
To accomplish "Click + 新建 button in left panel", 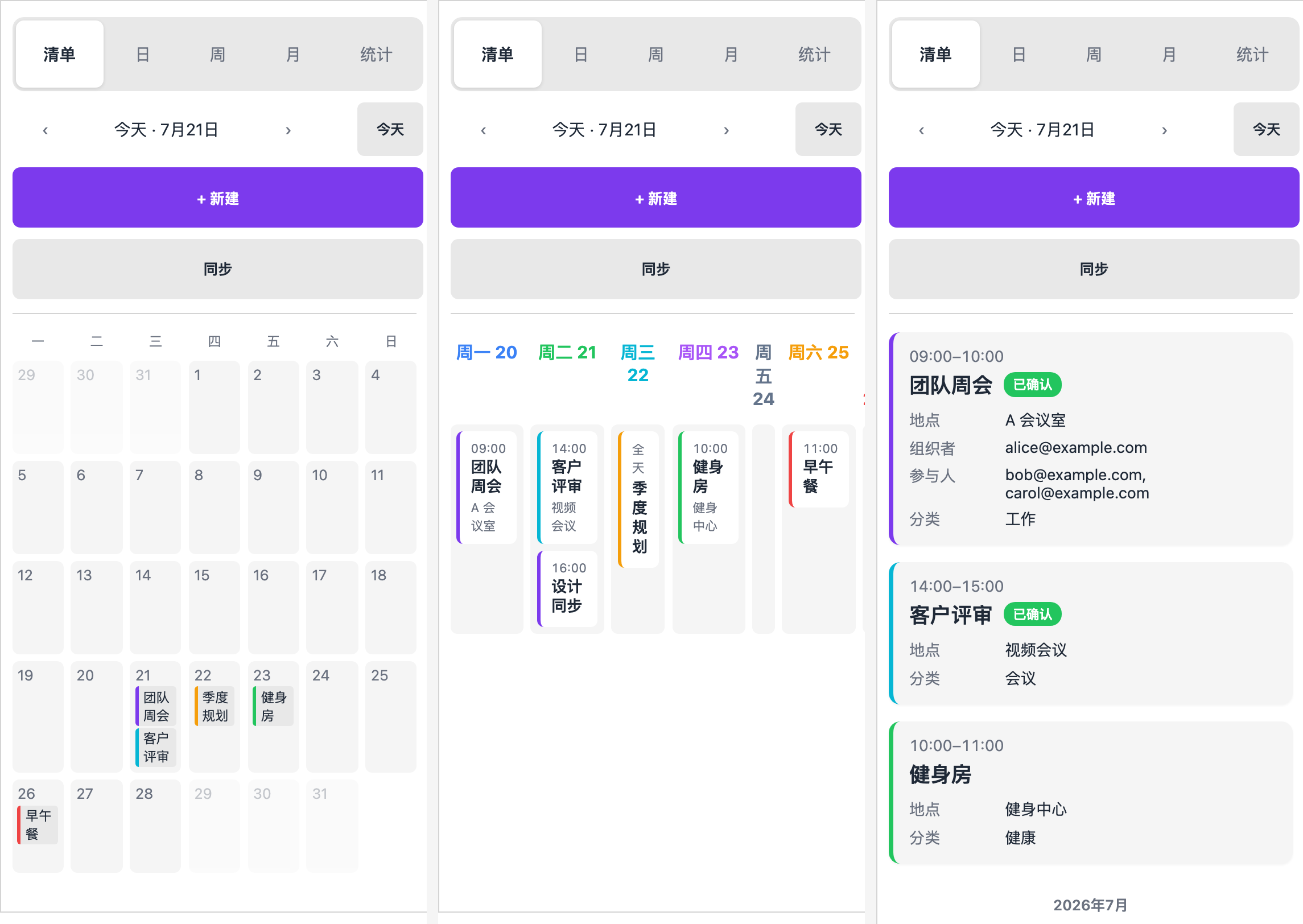I will point(218,197).
